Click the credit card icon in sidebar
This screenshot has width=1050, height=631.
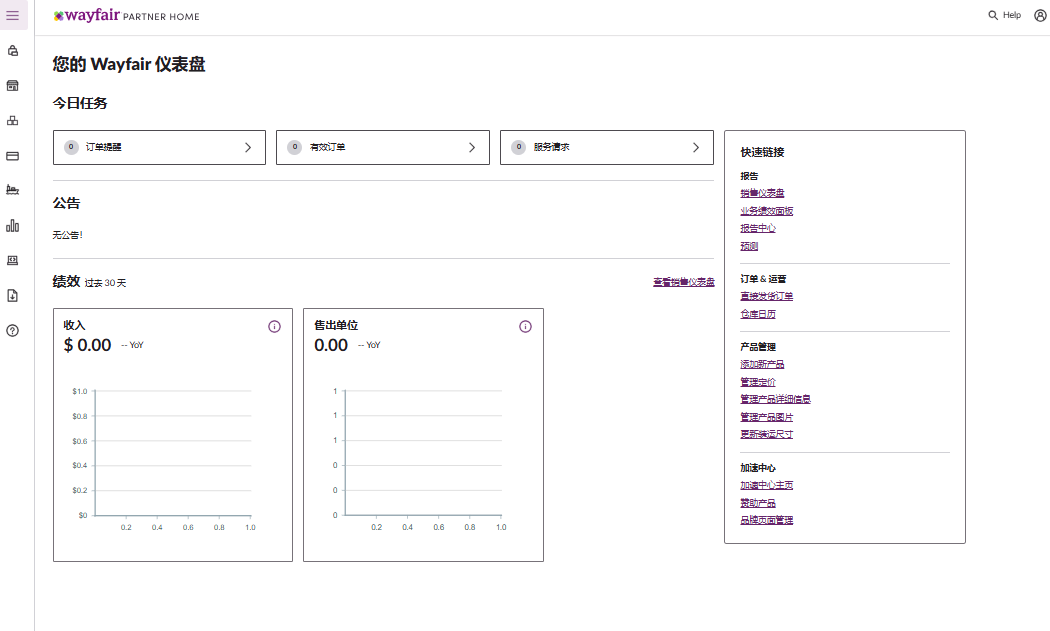click(x=13, y=156)
